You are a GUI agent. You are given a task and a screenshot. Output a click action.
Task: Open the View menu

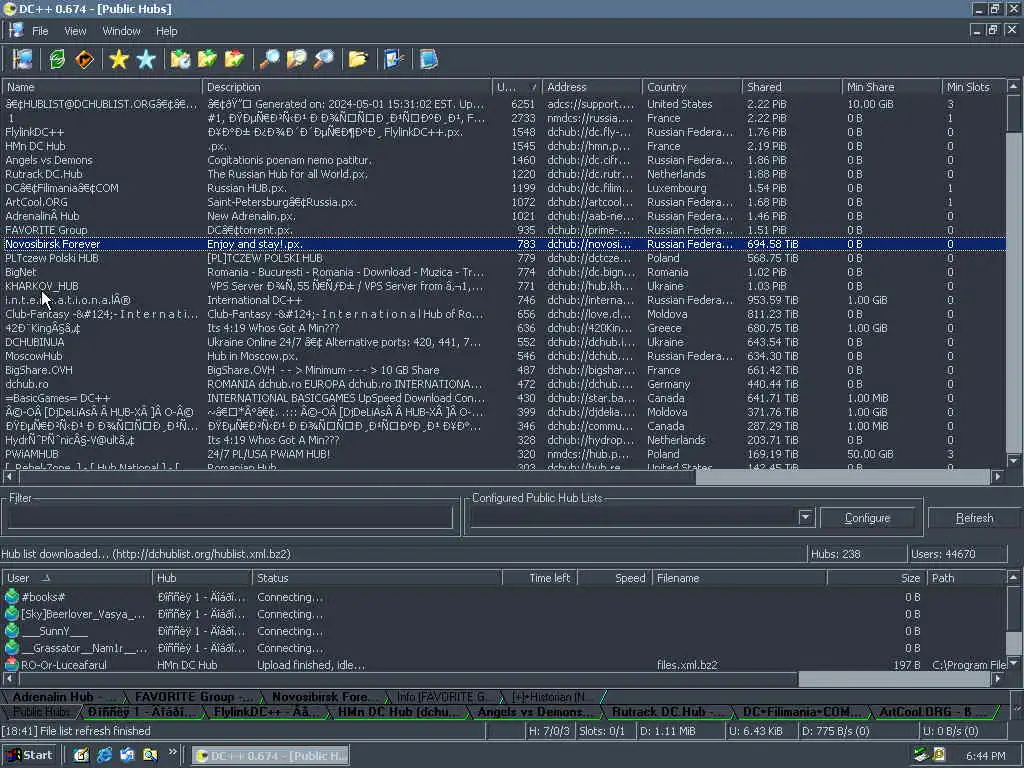[75, 31]
